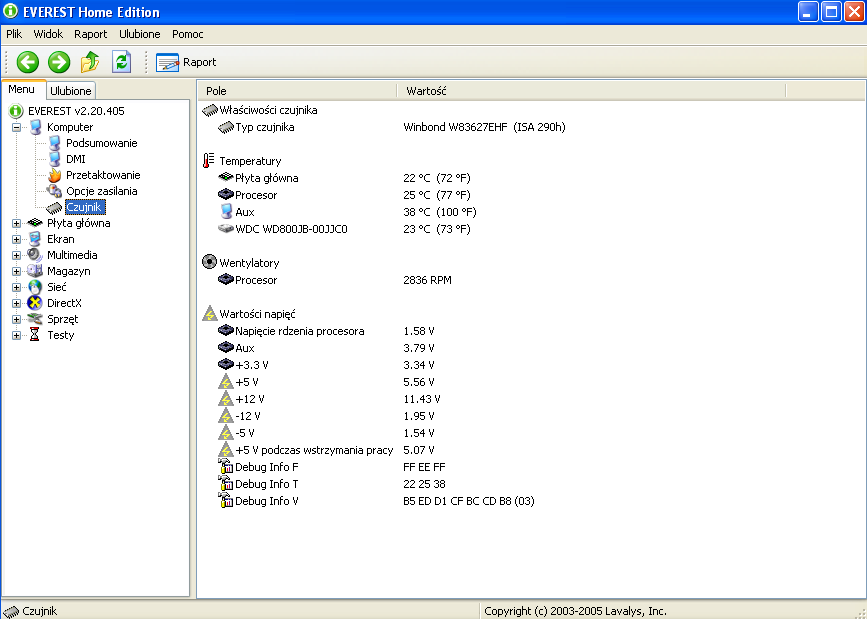Click the '-12 V' voltage row label
This screenshot has width=867, height=619.
click(248, 417)
